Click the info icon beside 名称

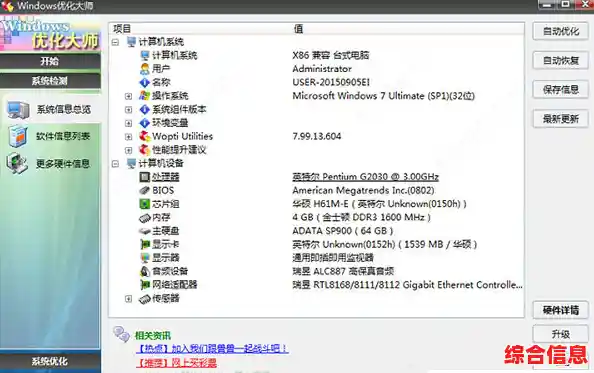(144, 82)
